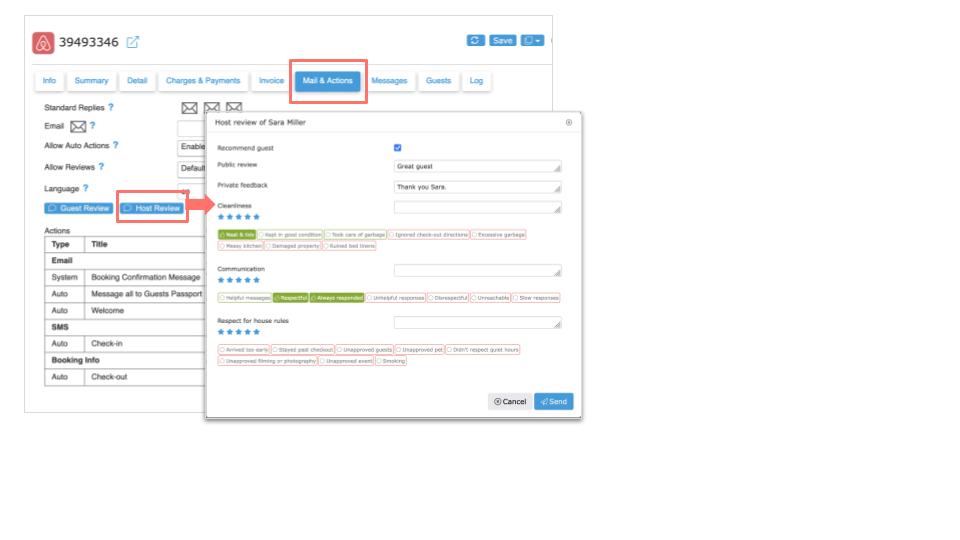Check 'Slow responses' tag

(x=536, y=298)
